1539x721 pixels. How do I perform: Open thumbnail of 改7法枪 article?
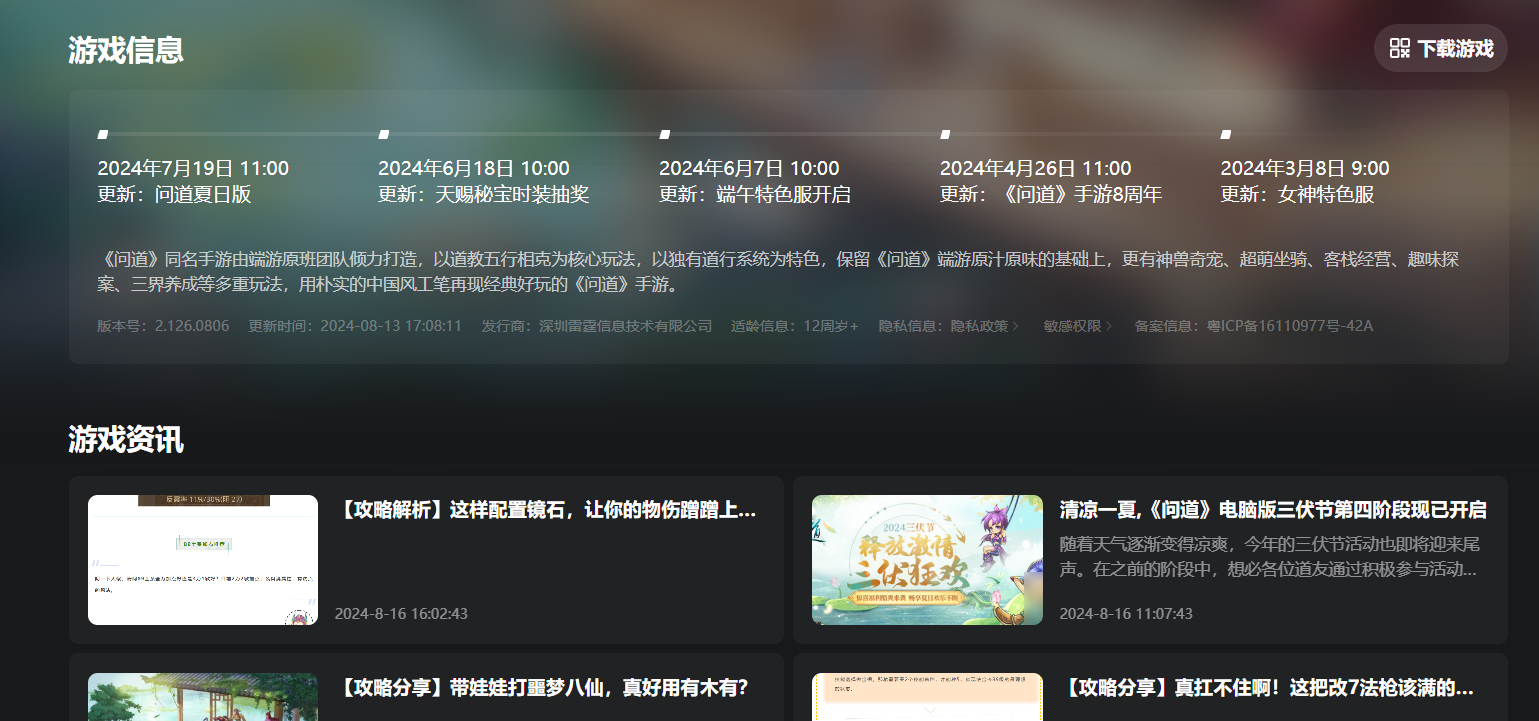point(927,697)
